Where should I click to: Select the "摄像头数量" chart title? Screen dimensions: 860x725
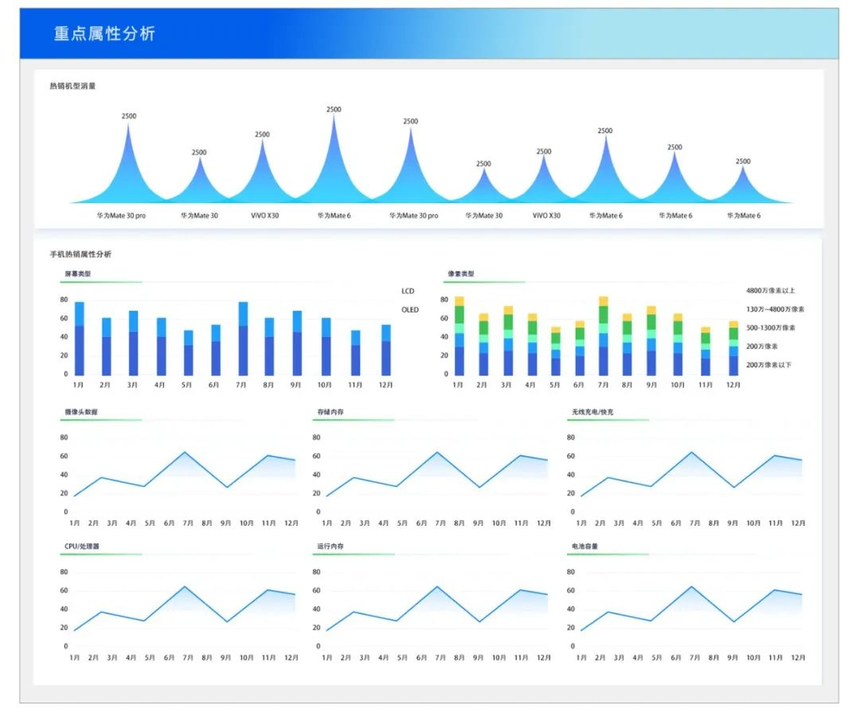point(81,412)
